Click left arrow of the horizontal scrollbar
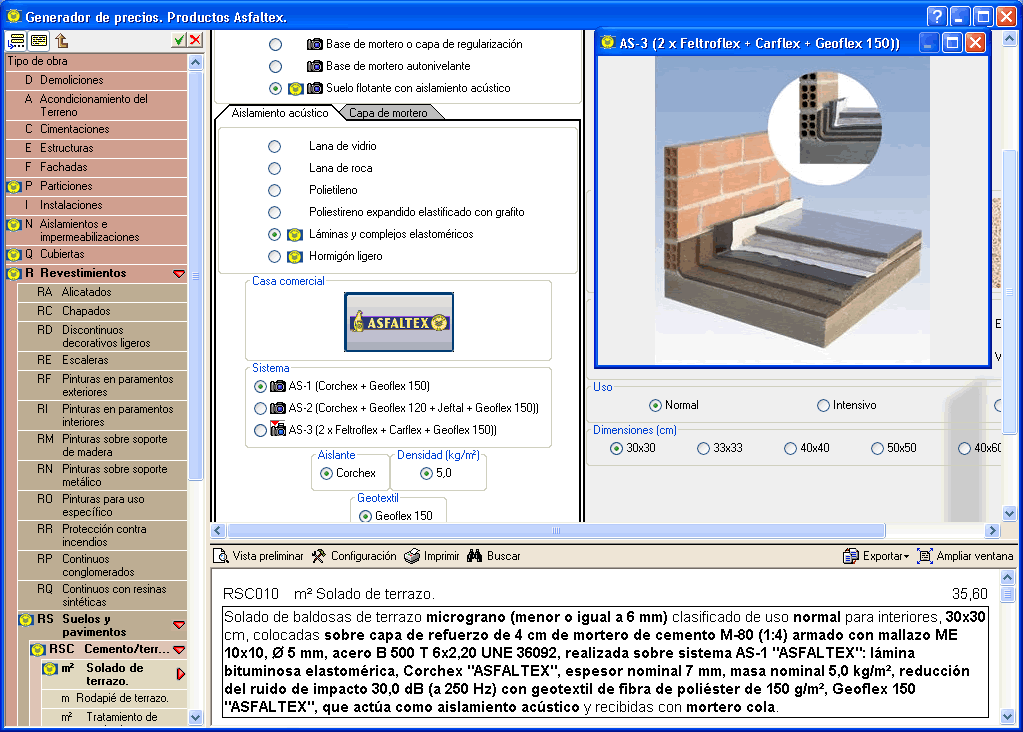Screen dimensions: 1023x732 pyautogui.click(x=219, y=530)
